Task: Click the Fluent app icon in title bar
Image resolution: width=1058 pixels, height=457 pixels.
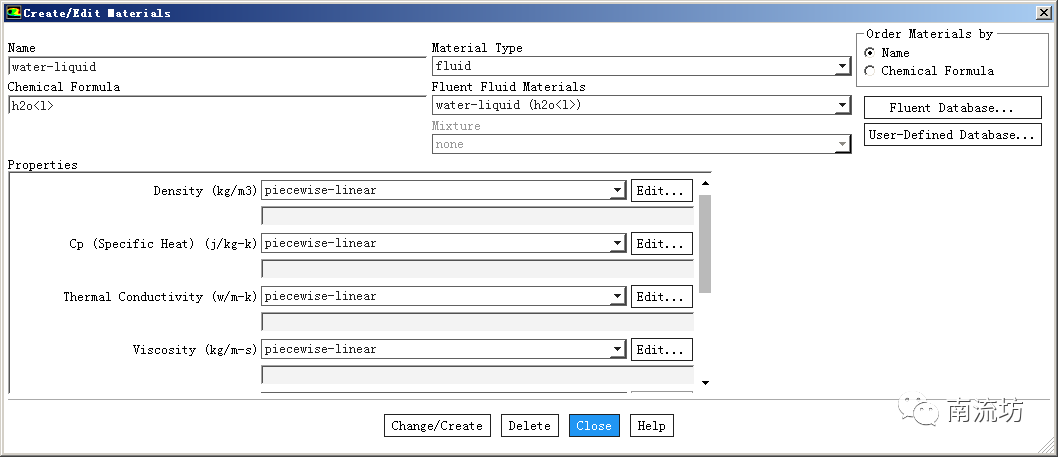Action: pyautogui.click(x=13, y=12)
